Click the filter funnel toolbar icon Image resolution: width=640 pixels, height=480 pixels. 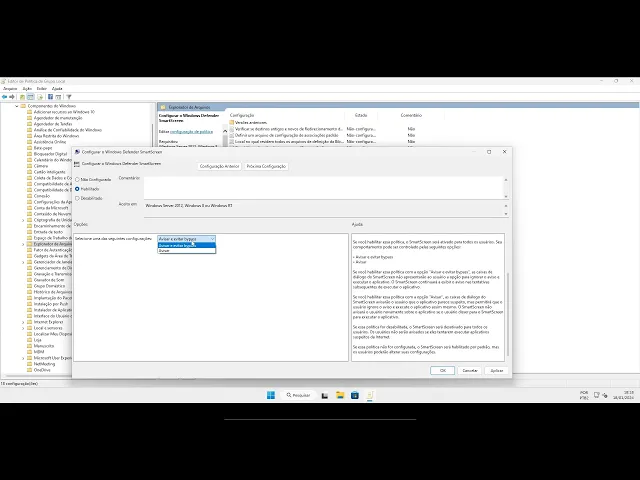tap(69, 97)
